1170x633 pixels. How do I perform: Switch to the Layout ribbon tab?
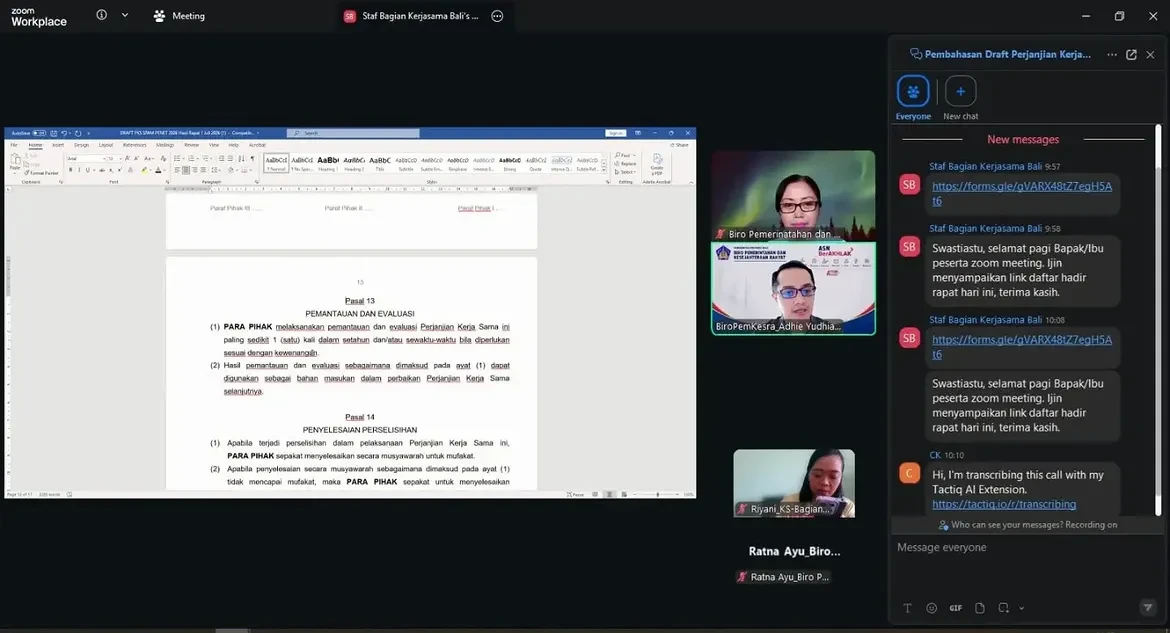106,145
